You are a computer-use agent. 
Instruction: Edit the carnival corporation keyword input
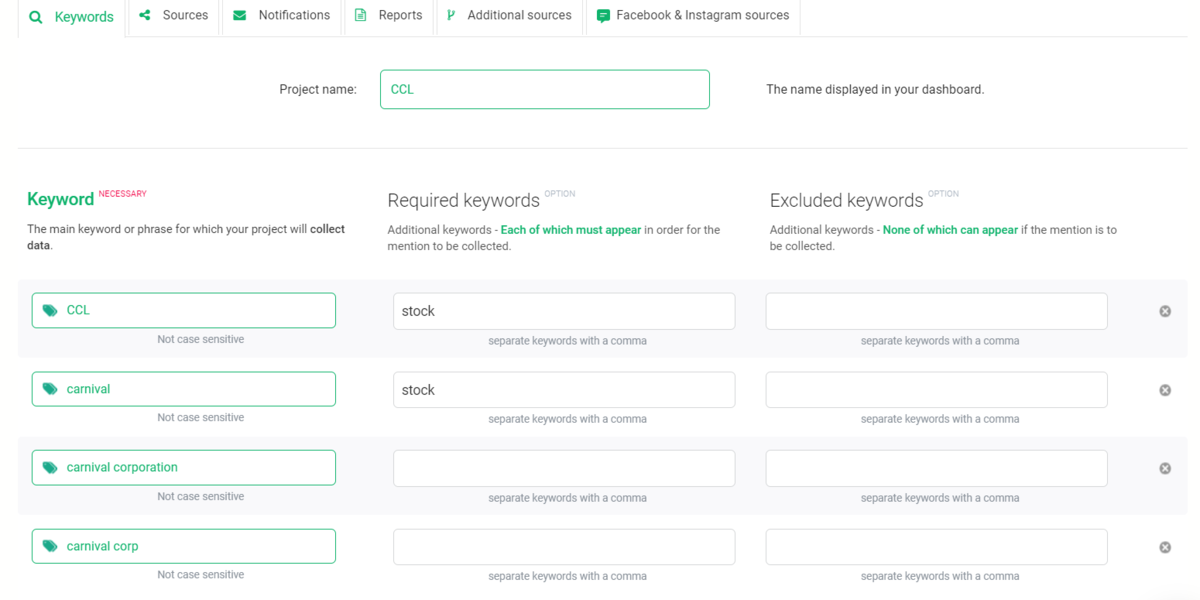184,467
